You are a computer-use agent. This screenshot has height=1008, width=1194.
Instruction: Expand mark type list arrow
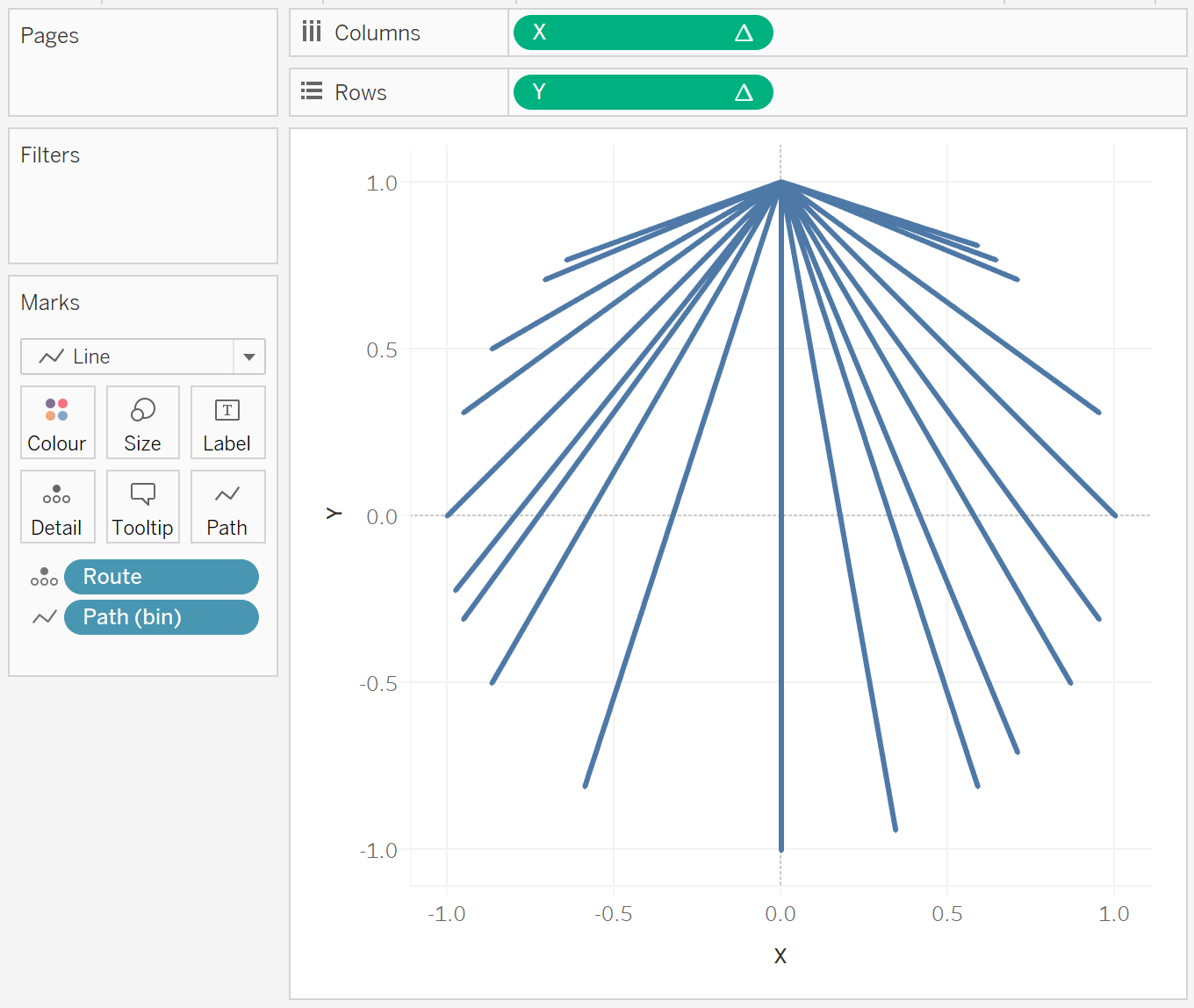[249, 356]
